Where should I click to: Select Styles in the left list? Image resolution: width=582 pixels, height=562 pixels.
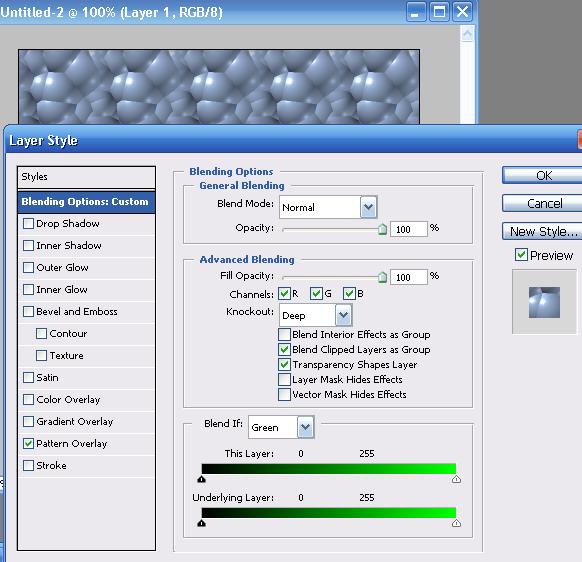(x=86, y=177)
